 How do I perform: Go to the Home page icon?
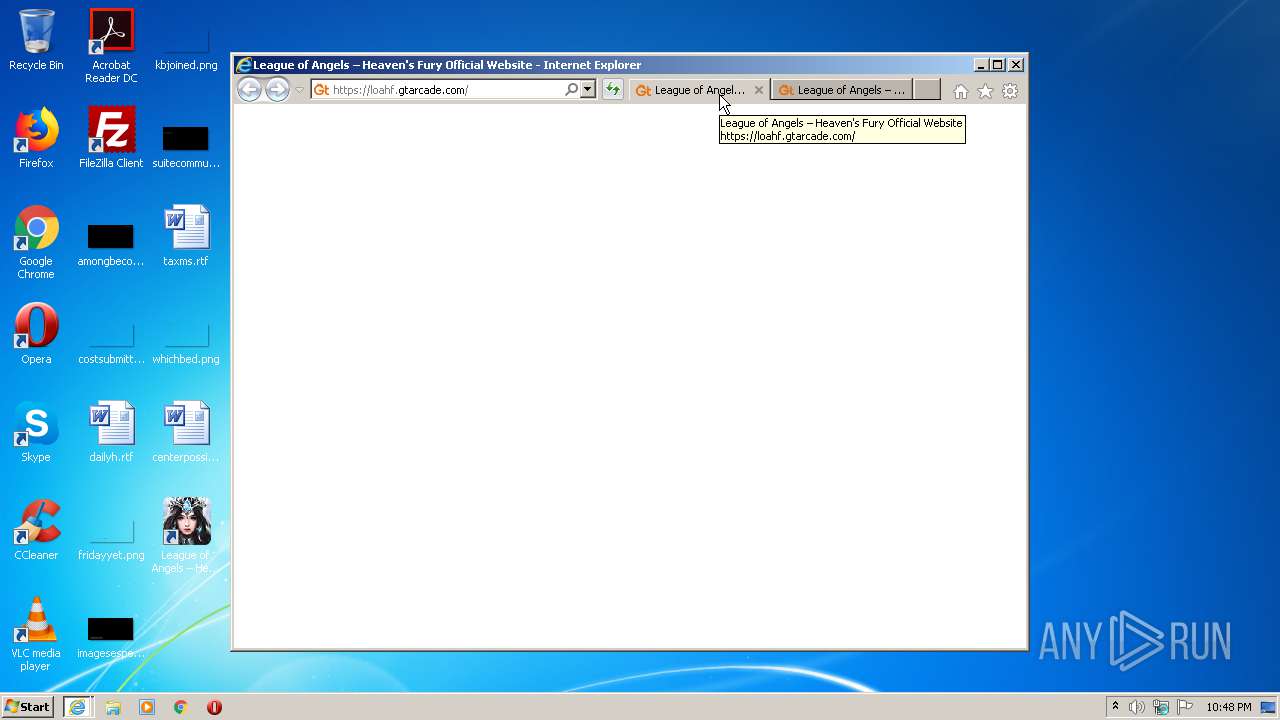pyautogui.click(x=960, y=91)
